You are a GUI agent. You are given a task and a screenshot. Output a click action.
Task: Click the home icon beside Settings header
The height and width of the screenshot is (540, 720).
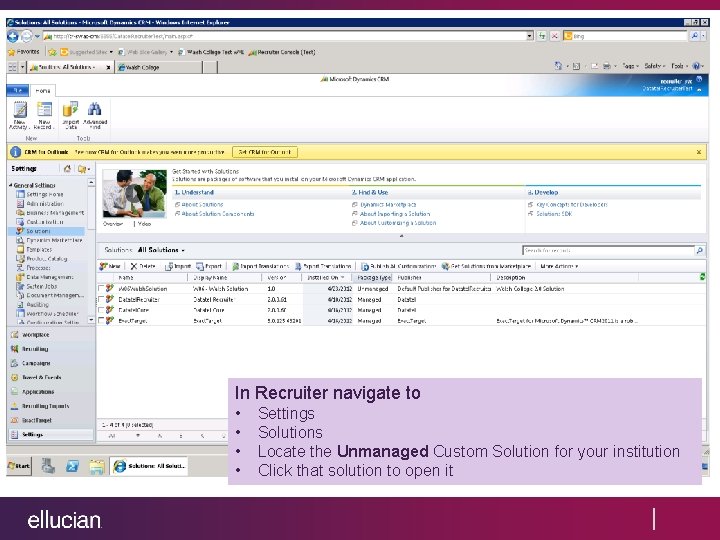point(67,169)
